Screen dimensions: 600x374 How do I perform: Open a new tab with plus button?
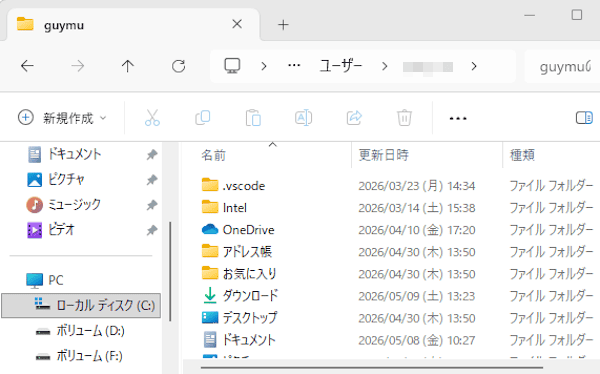283,25
